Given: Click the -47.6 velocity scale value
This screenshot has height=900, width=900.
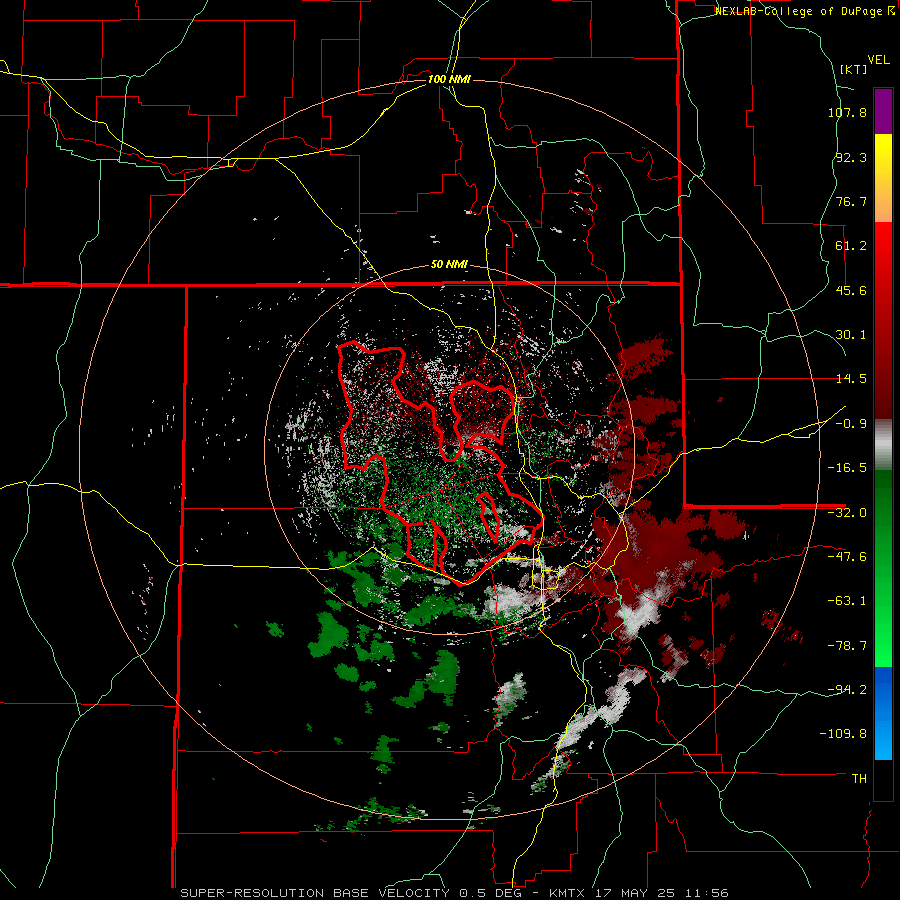Looking at the screenshot, I should [847, 557].
